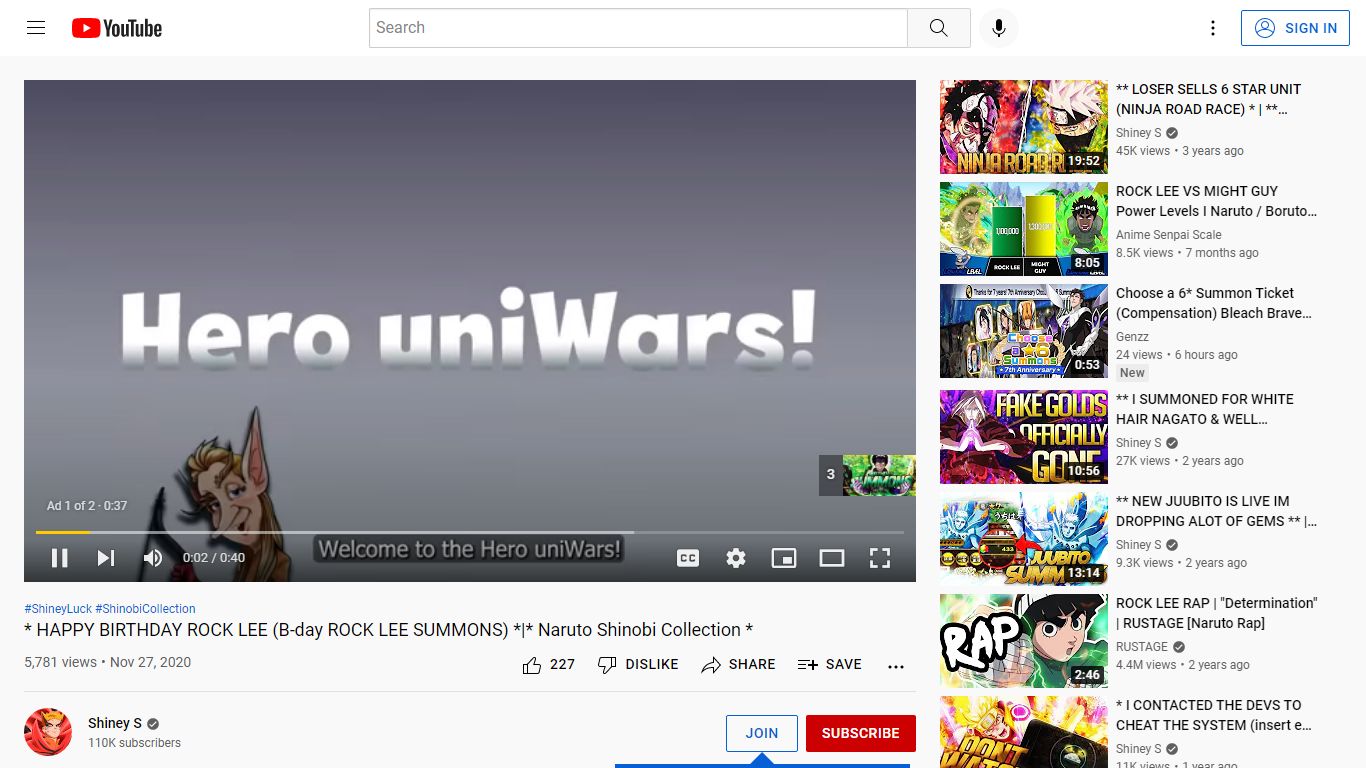Image resolution: width=1366 pixels, height=768 pixels.
Task: Open the ROCK LEE RAP video thumbnail
Action: click(1024, 641)
